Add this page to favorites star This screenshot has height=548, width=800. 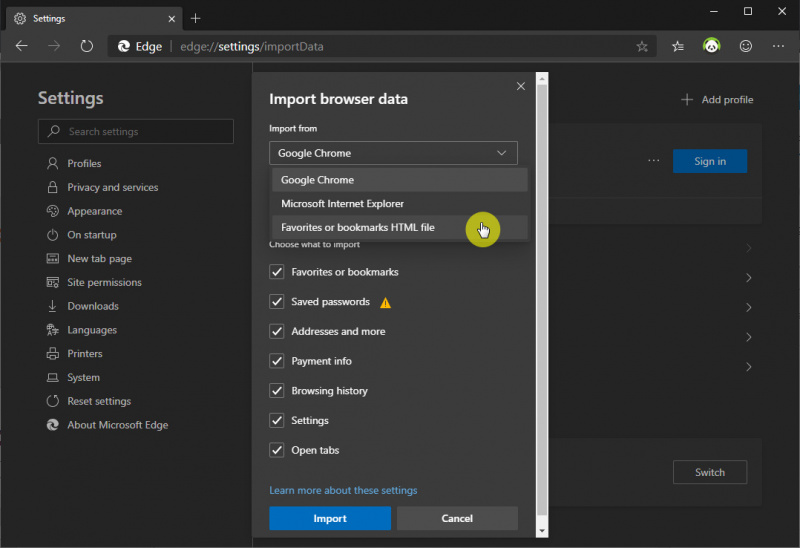pyautogui.click(x=642, y=46)
